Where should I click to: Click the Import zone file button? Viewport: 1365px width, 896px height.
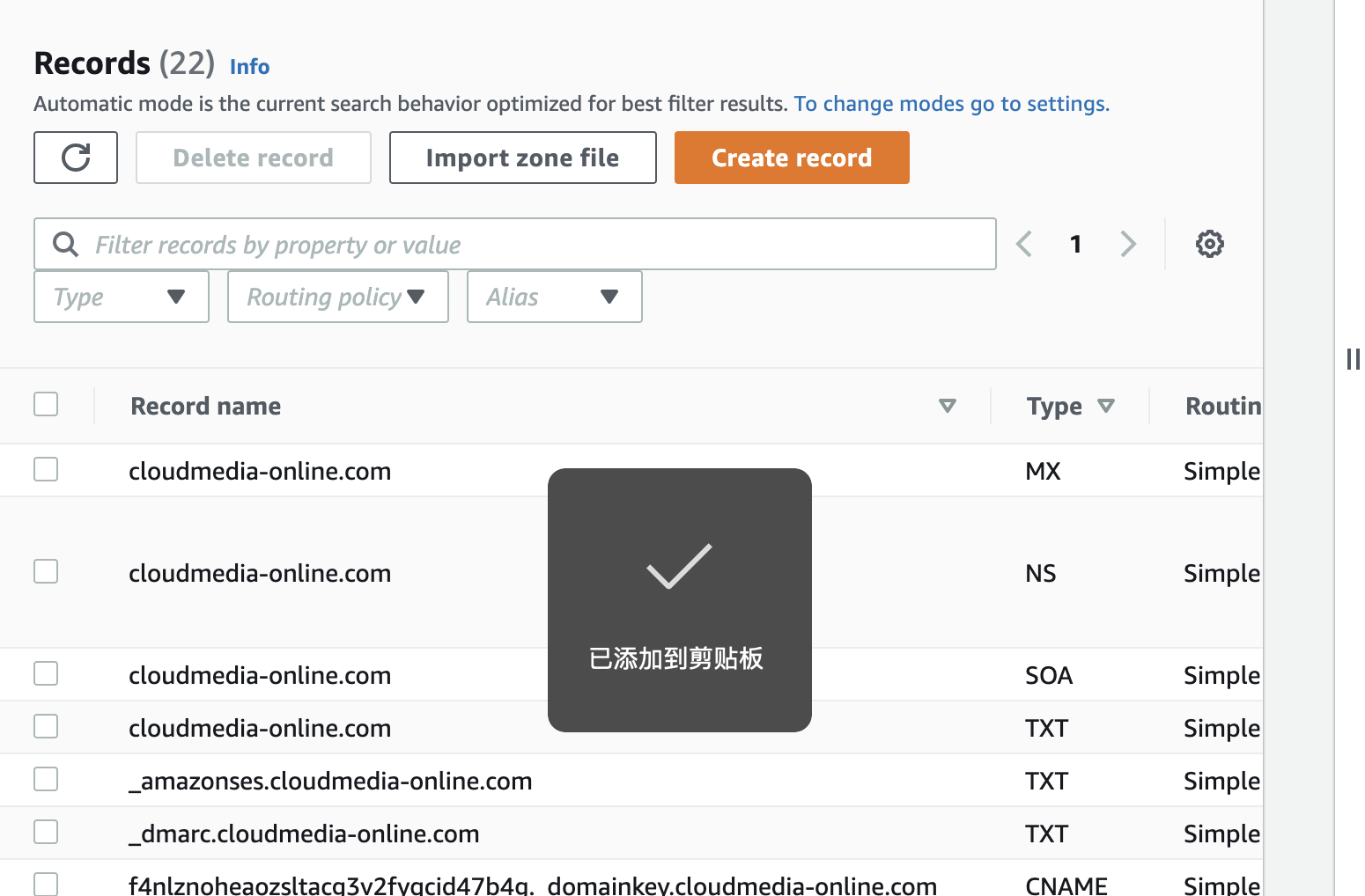[522, 158]
